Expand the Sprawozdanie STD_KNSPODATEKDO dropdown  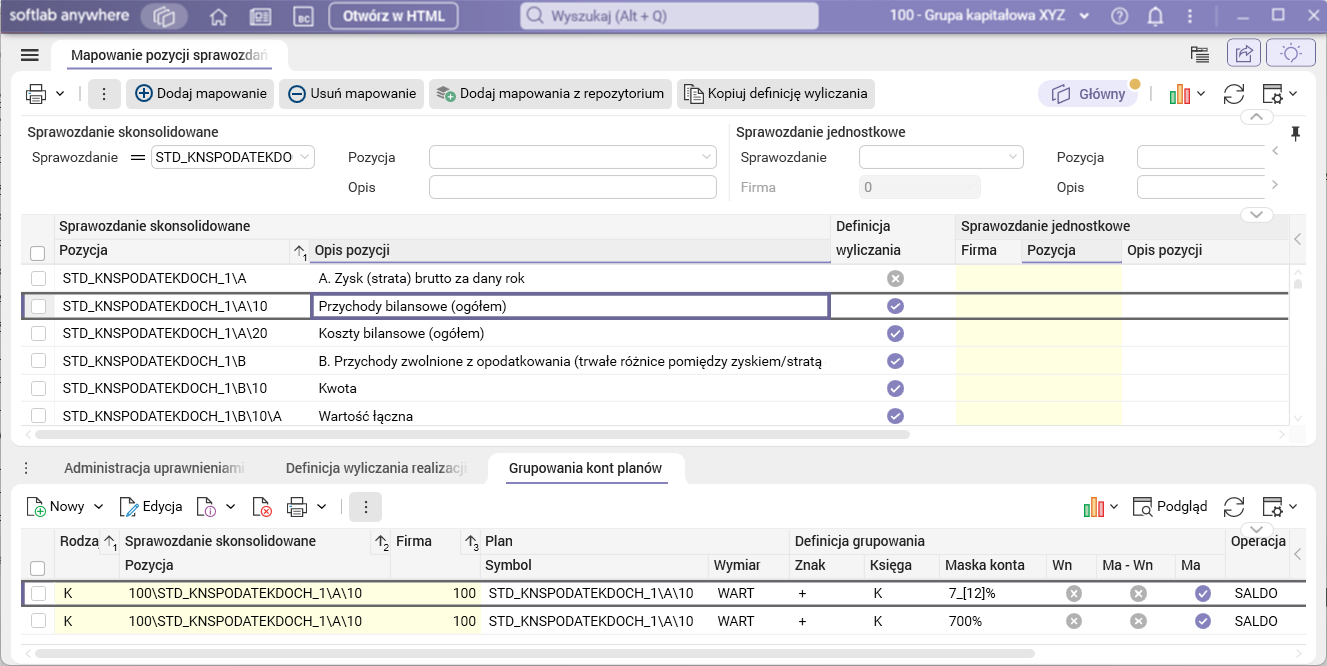(305, 157)
